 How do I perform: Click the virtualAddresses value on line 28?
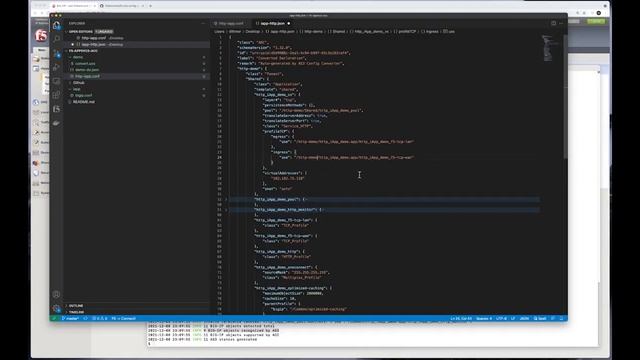(288, 178)
